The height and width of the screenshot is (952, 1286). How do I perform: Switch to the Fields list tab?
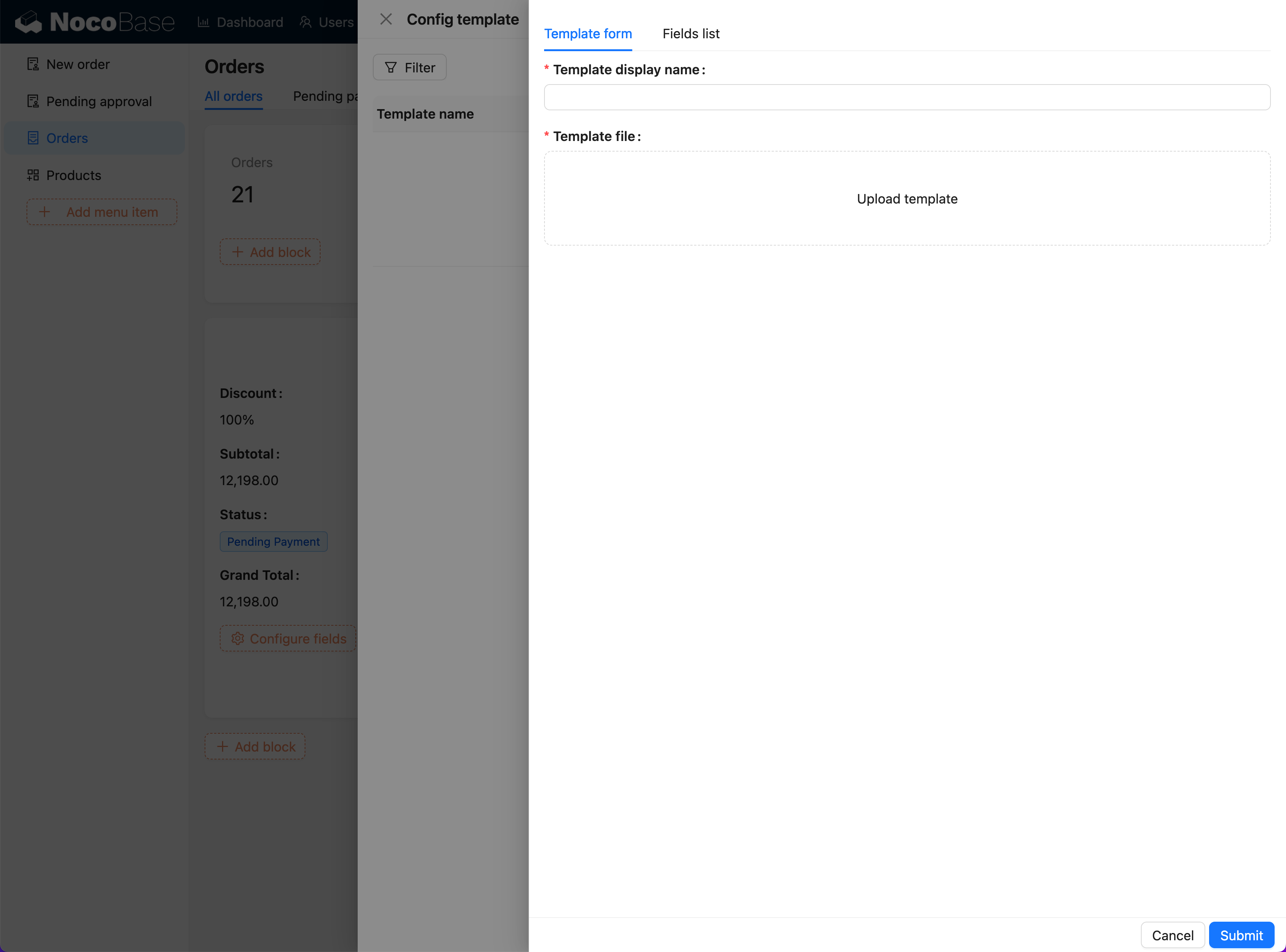(x=691, y=33)
